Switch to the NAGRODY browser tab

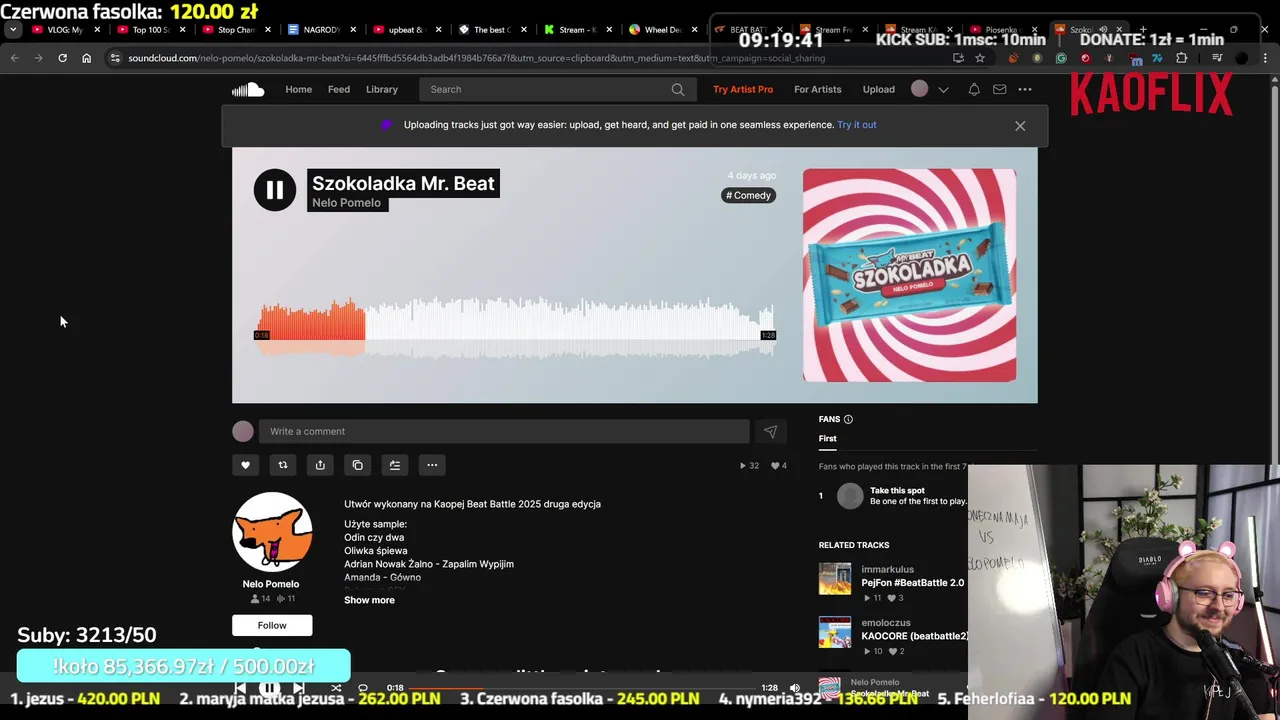[320, 30]
